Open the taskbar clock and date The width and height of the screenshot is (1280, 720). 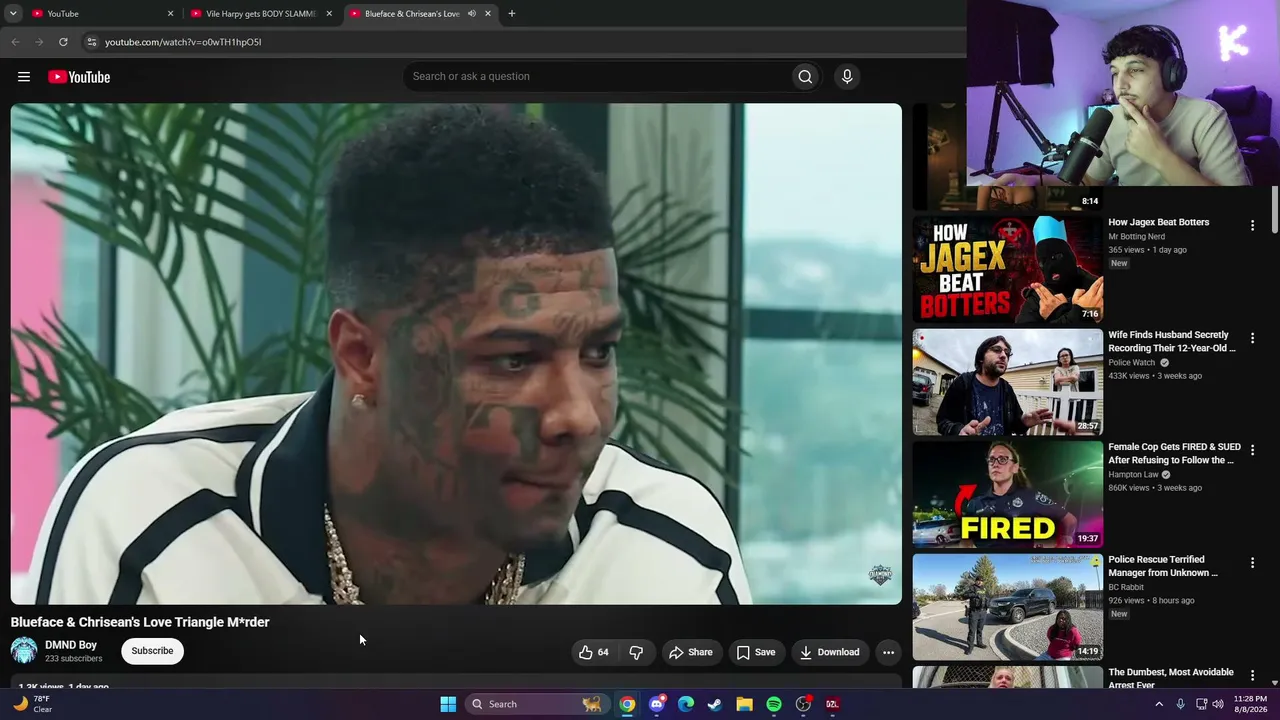click(1249, 704)
